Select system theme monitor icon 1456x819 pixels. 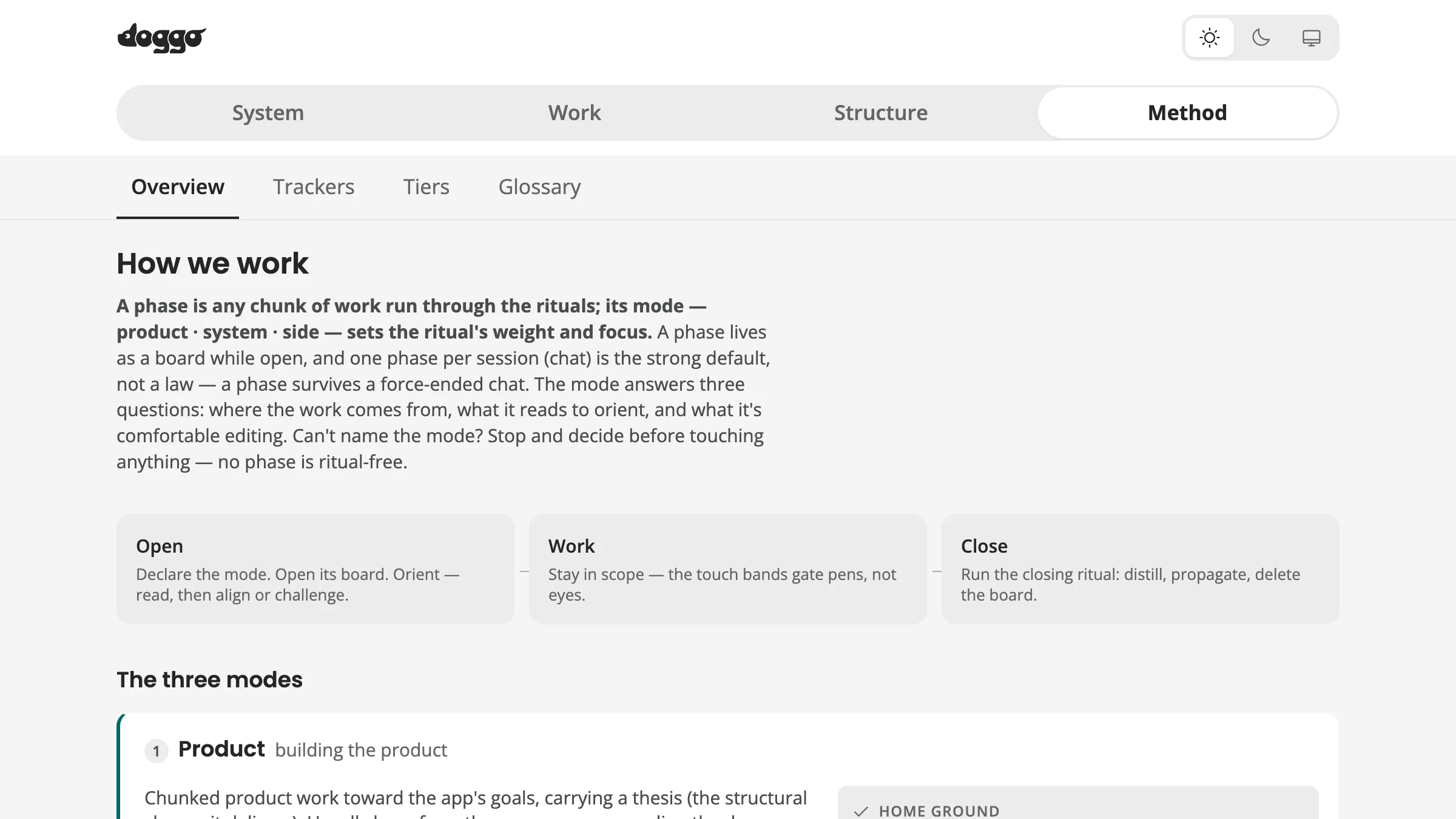(1311, 38)
